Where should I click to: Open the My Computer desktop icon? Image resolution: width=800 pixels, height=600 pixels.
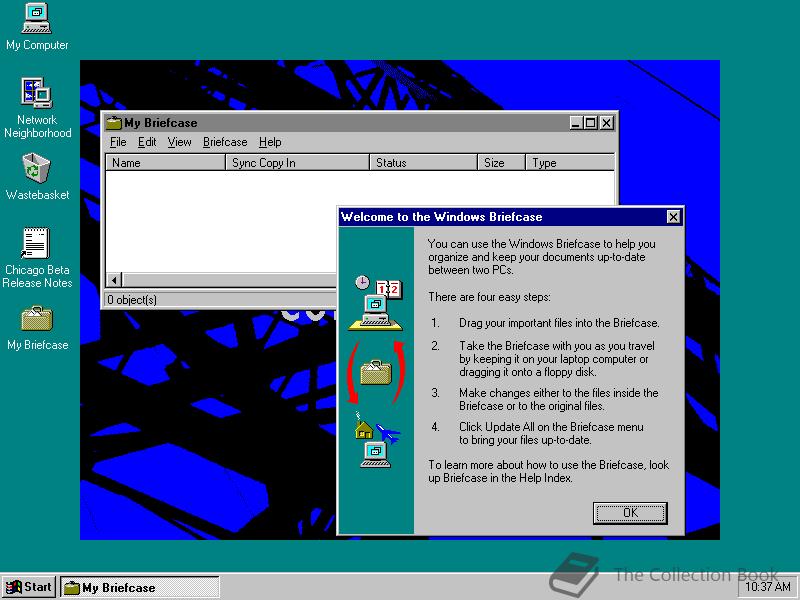[x=37, y=27]
